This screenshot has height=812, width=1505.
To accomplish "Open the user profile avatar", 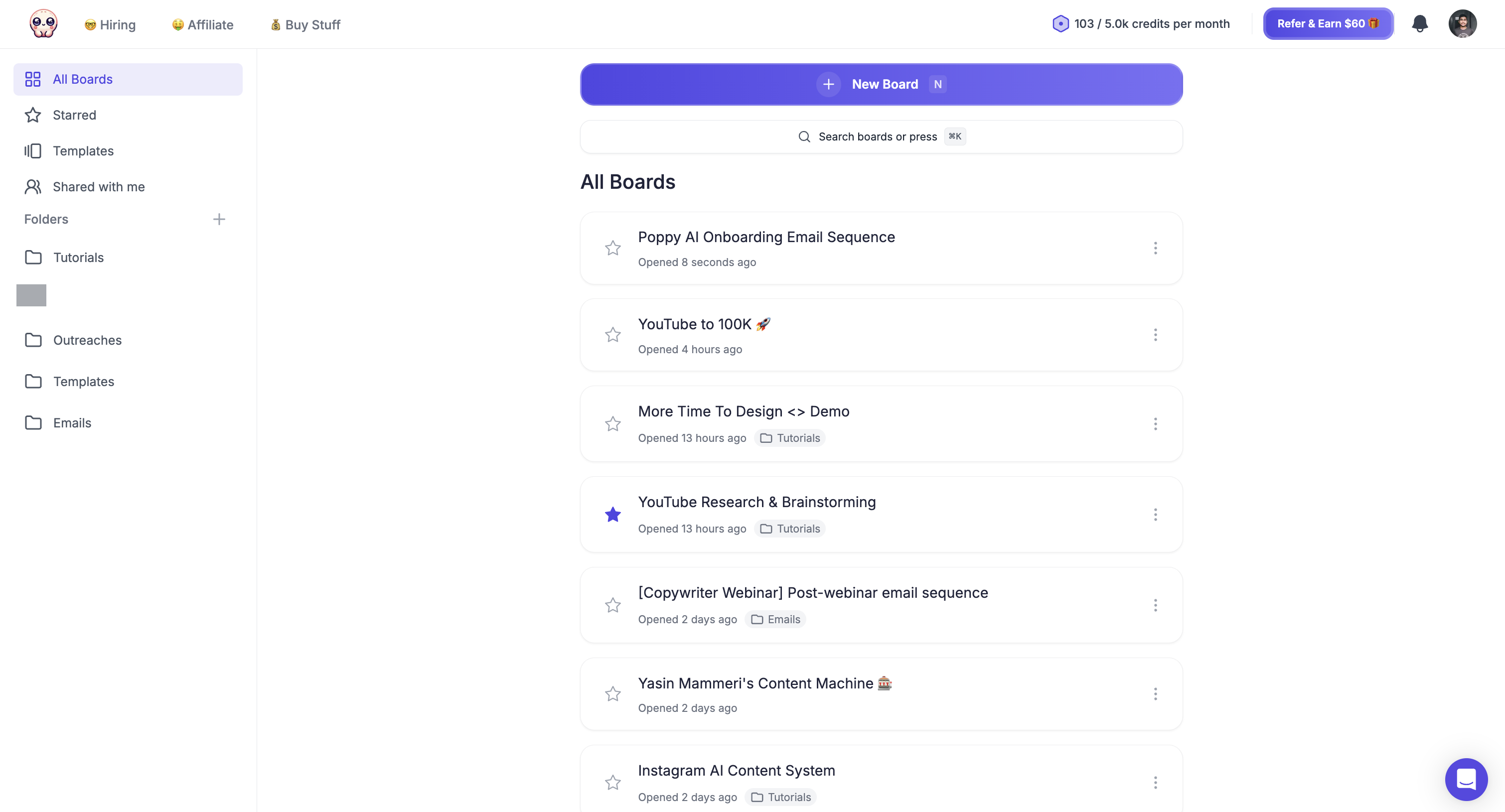I will coord(1462,24).
